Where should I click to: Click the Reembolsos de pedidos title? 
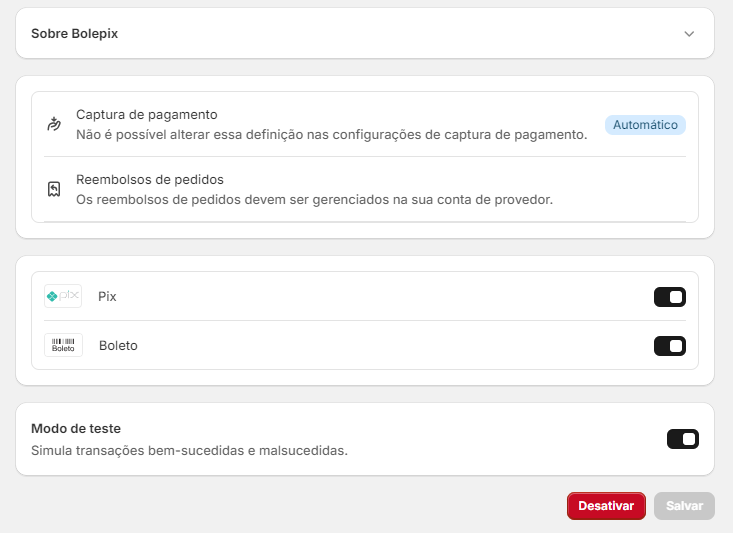150,180
